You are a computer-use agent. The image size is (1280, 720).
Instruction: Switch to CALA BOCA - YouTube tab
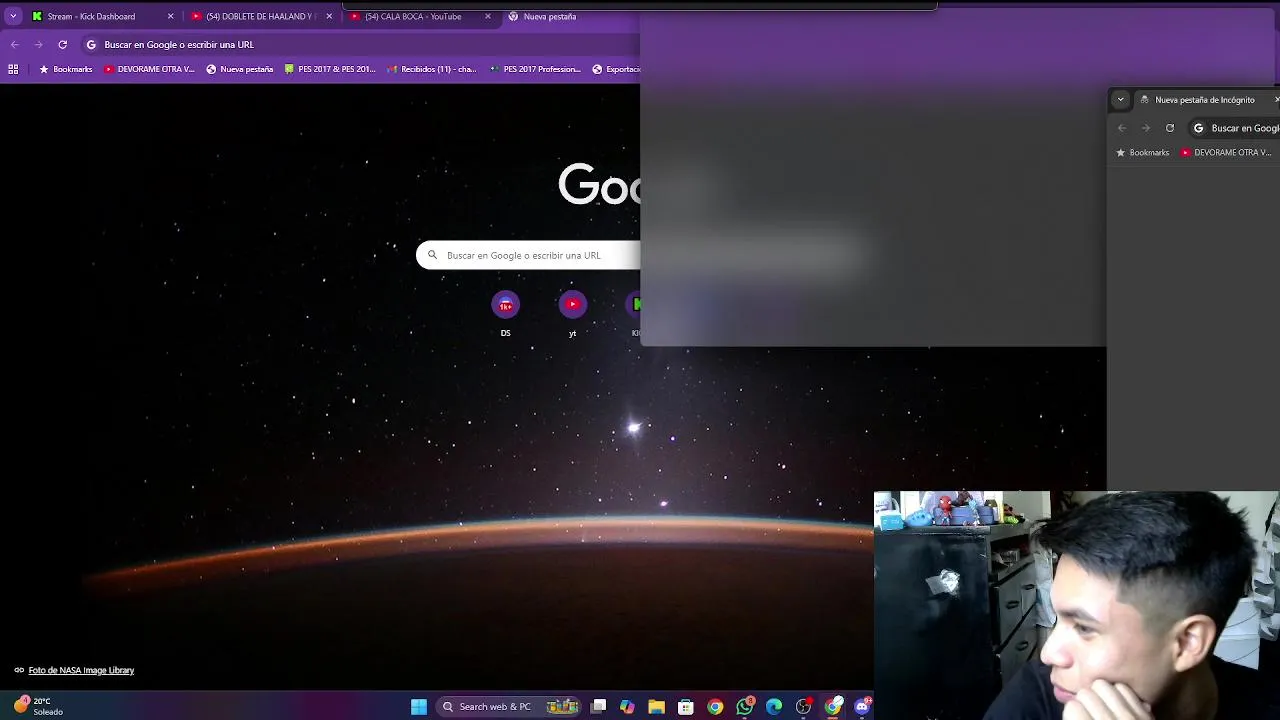(412, 16)
